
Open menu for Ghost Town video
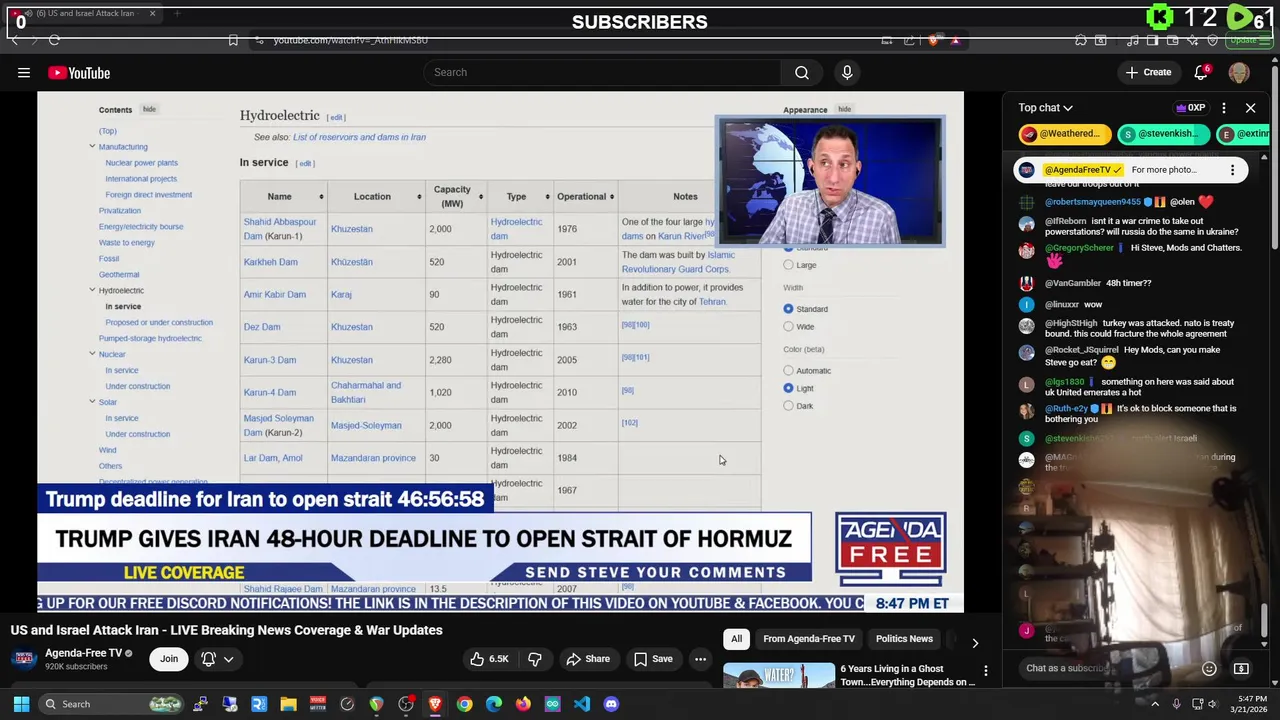coord(986,671)
